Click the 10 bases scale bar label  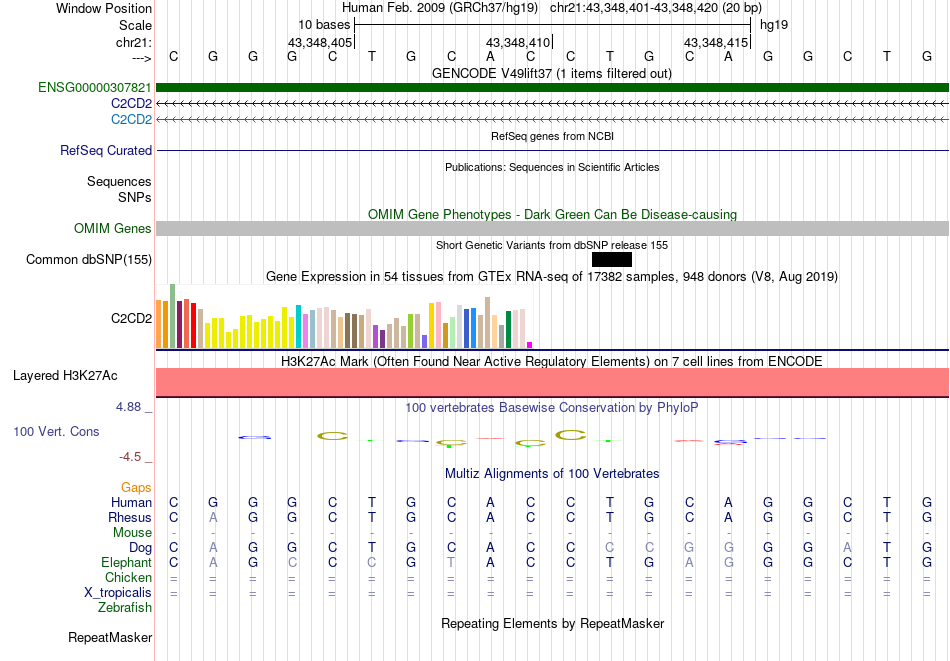pyautogui.click(x=324, y=25)
